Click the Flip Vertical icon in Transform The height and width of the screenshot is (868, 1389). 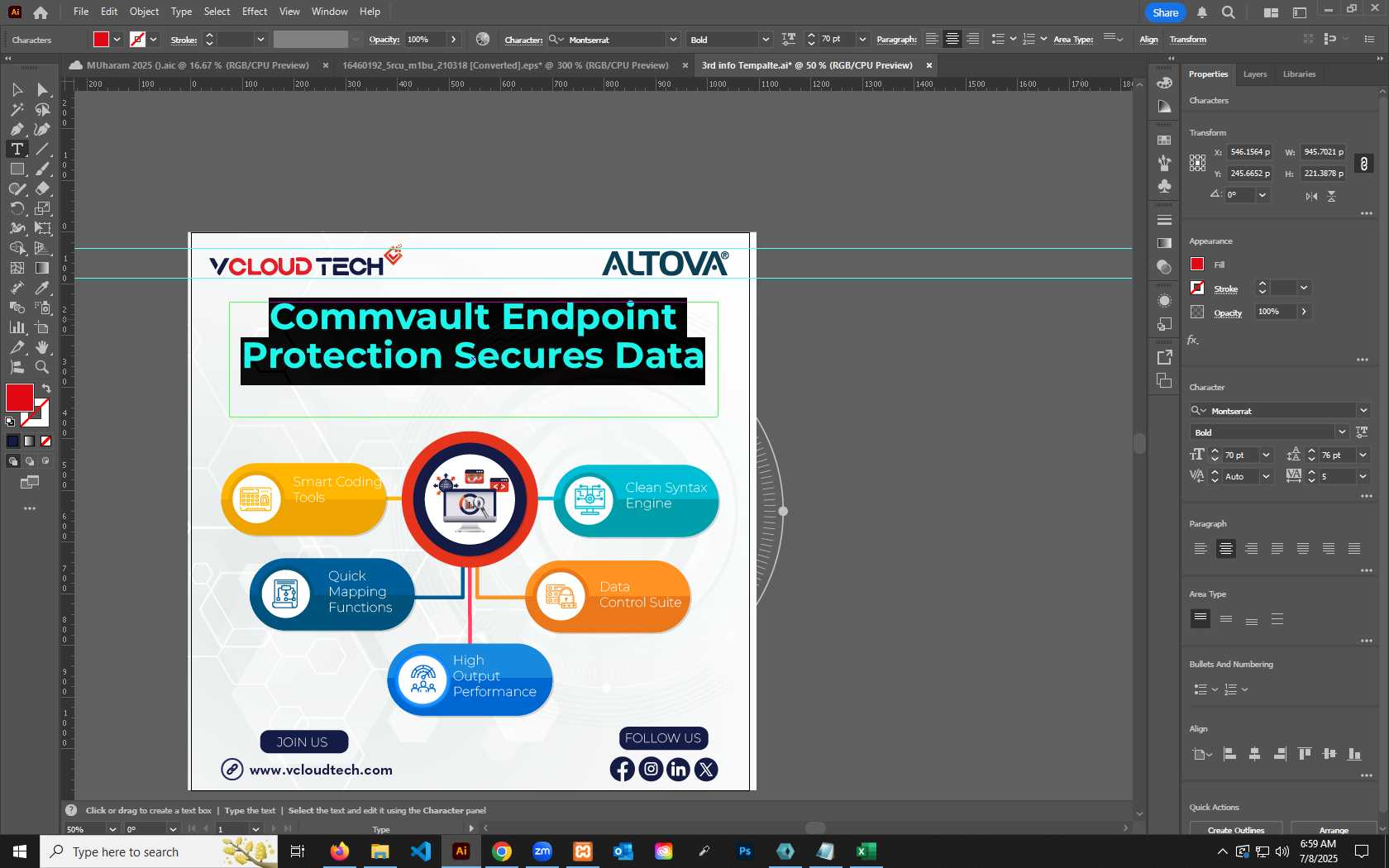[x=1331, y=196]
